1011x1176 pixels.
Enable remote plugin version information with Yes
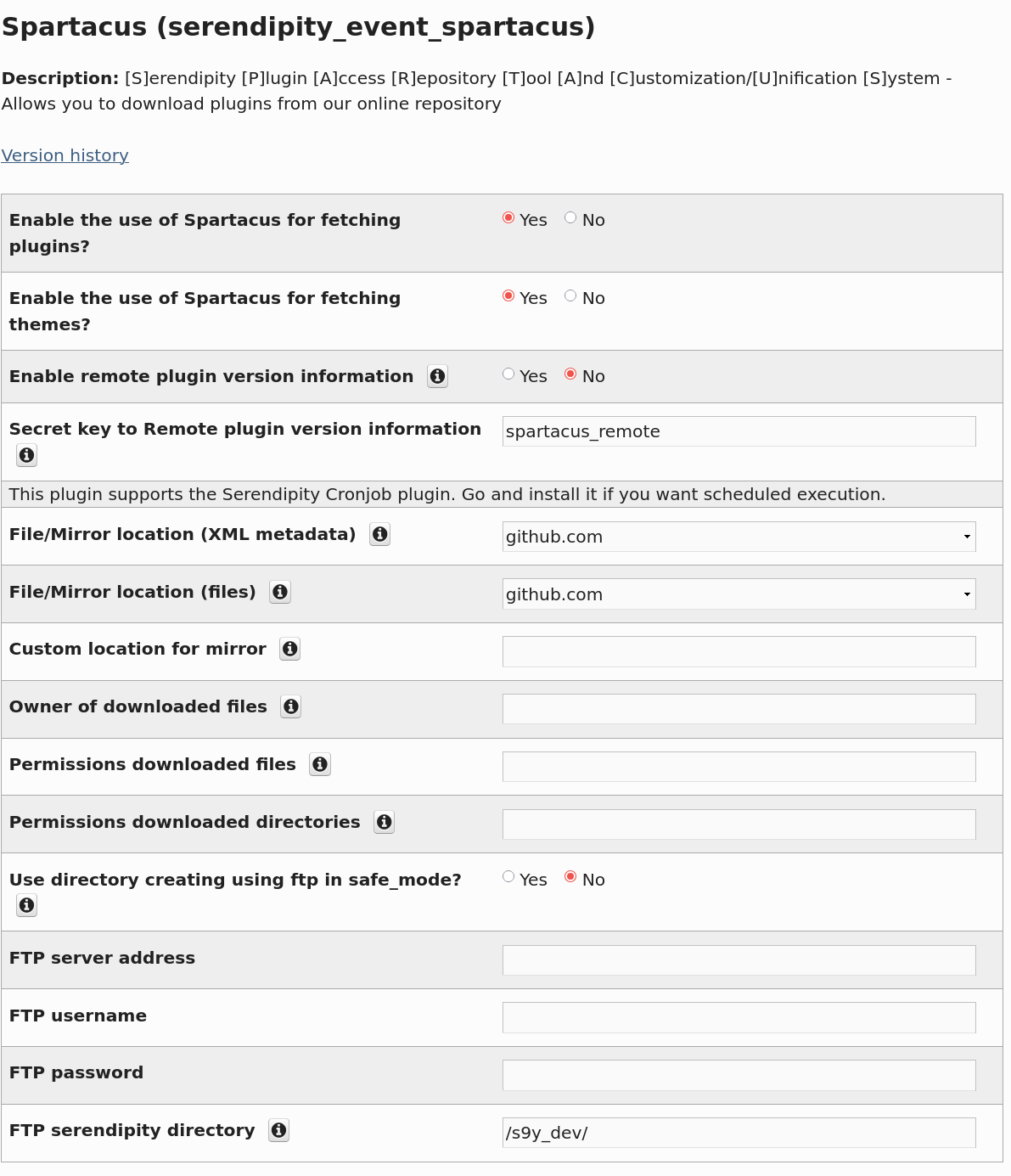pyautogui.click(x=508, y=373)
